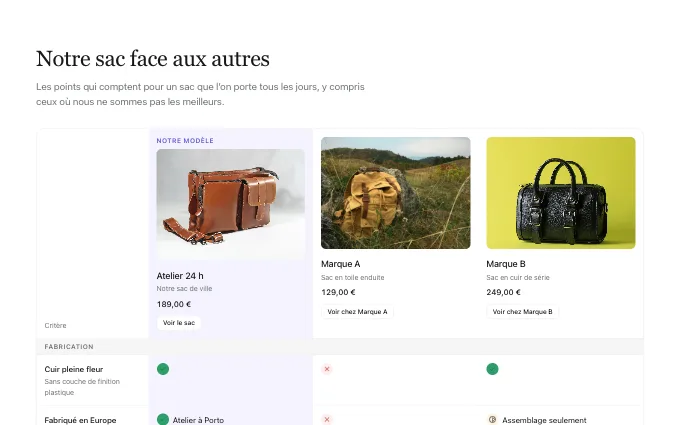Click the 'Critère' column header
Screen dimensions: 680x425
(56, 325)
